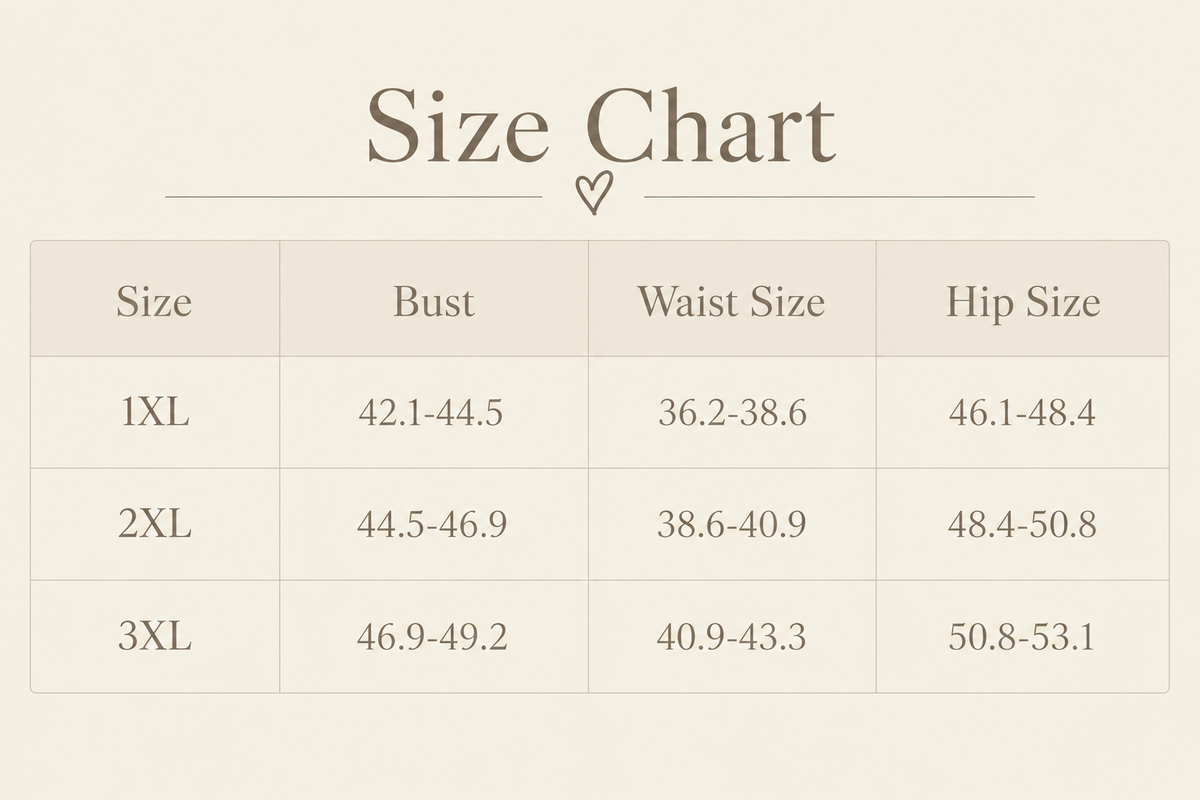Viewport: 1200px width, 800px height.
Task: Click hip value 48.4-50.8
Action: pyautogui.click(x=1022, y=525)
